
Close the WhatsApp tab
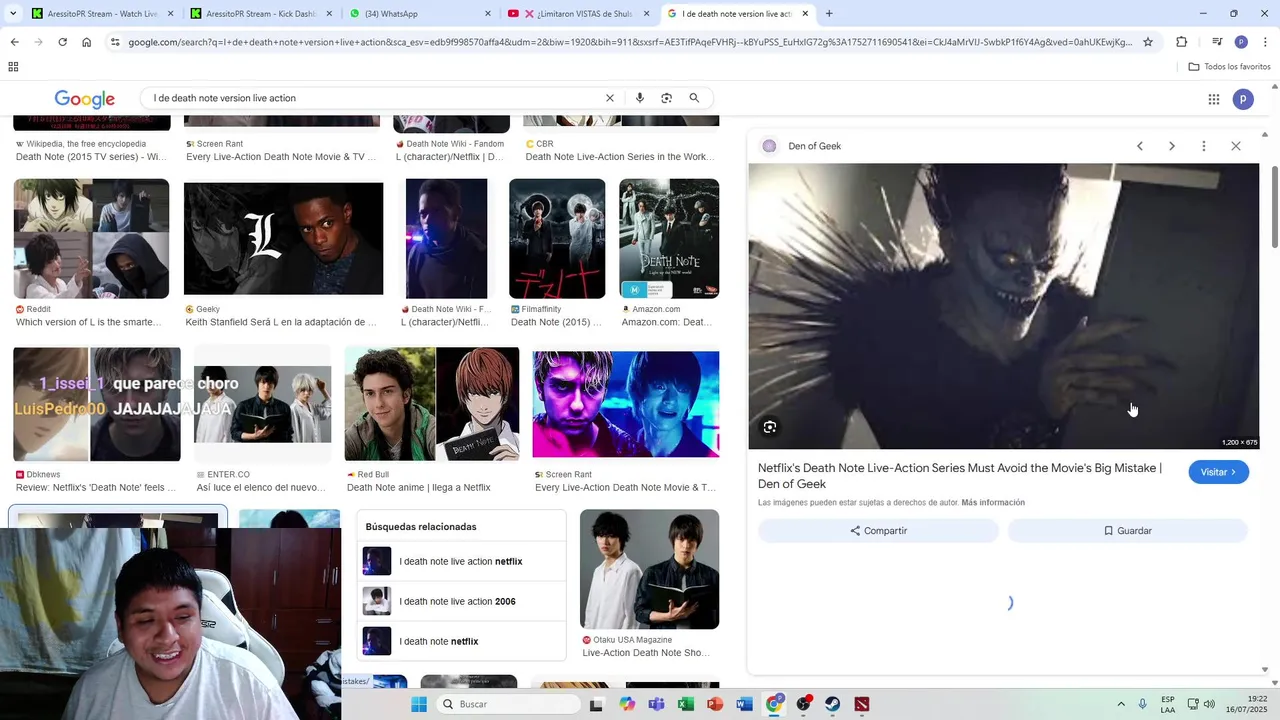click(x=488, y=14)
